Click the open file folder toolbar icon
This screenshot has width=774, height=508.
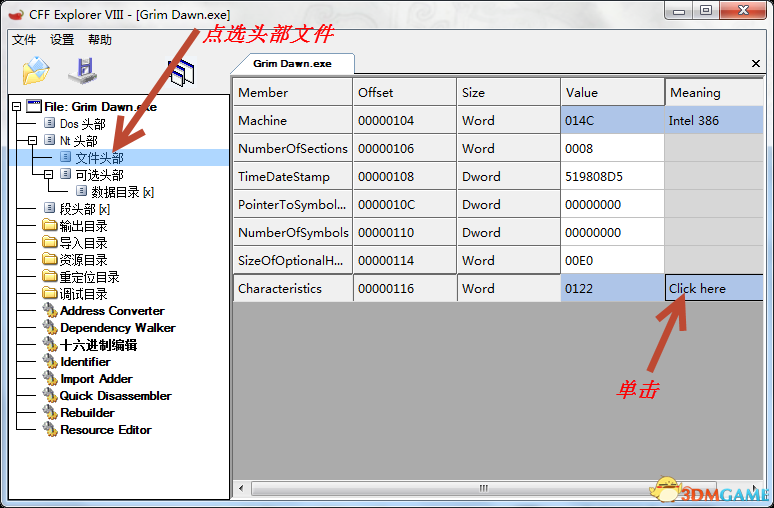pyautogui.click(x=36, y=71)
